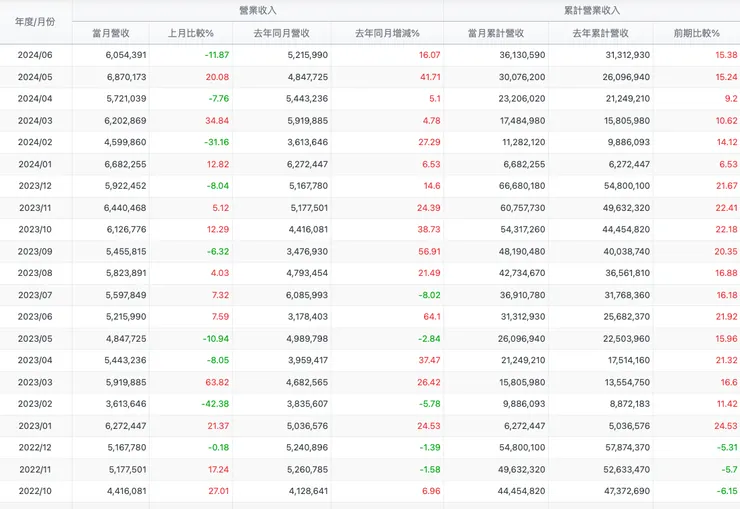Click last-year cumulative value 57,874,370
This screenshot has width=740, height=509.
(628, 448)
